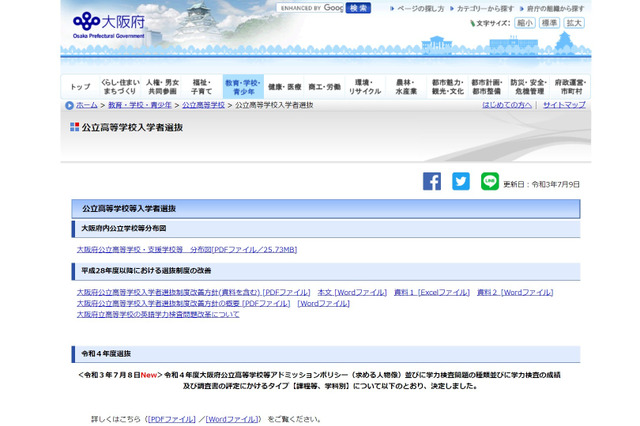
Task: Click 平成28年度以降における選抜制度の改善 heading
Action: (146, 271)
